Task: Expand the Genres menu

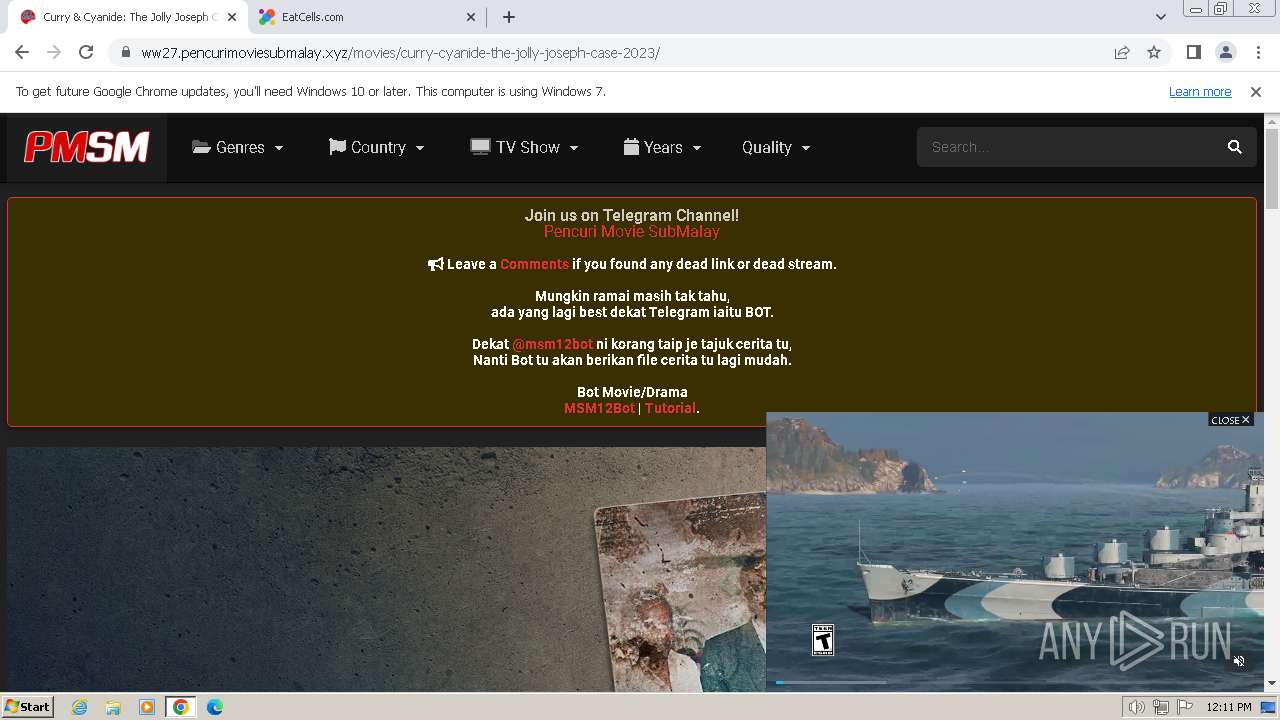Action: point(238,147)
